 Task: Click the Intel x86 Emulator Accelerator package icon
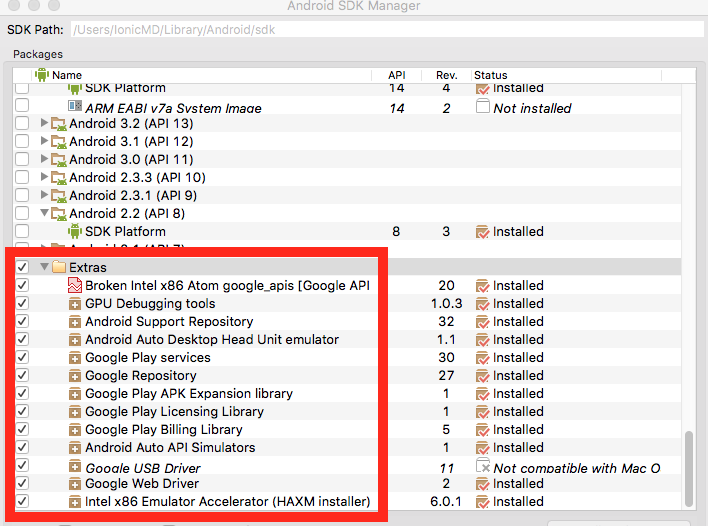75,502
